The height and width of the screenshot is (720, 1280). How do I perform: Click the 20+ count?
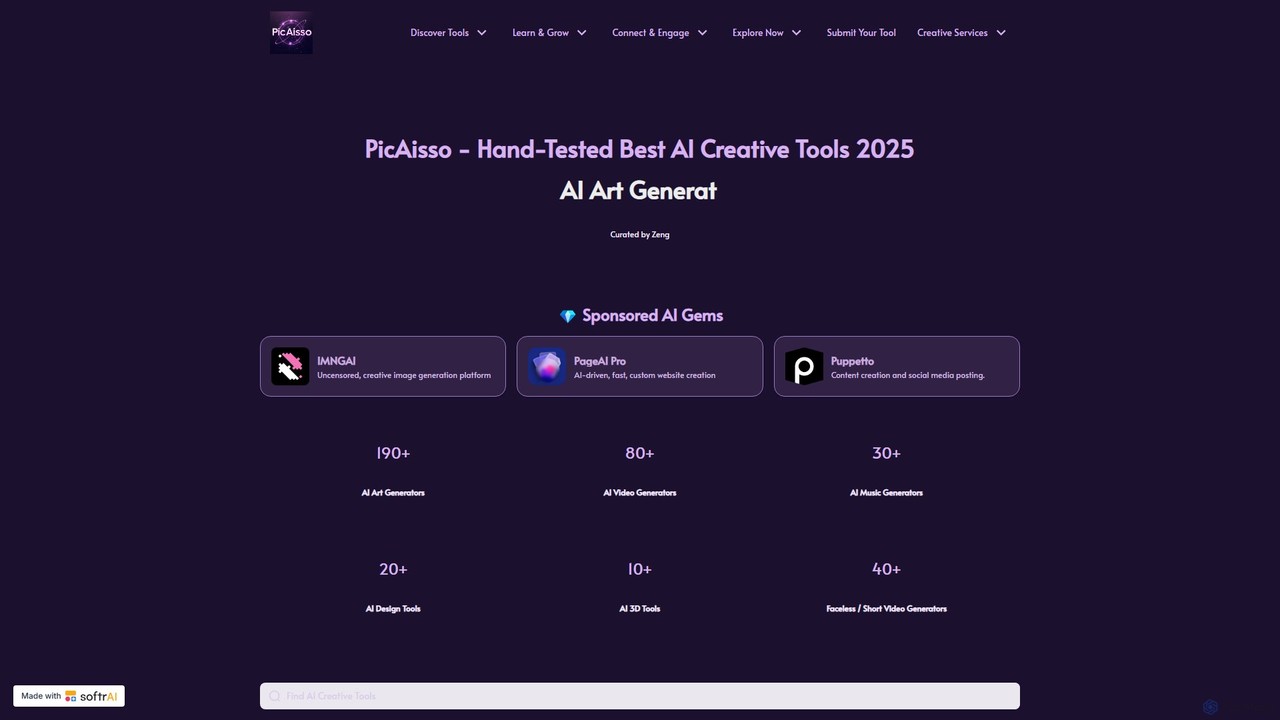click(393, 569)
